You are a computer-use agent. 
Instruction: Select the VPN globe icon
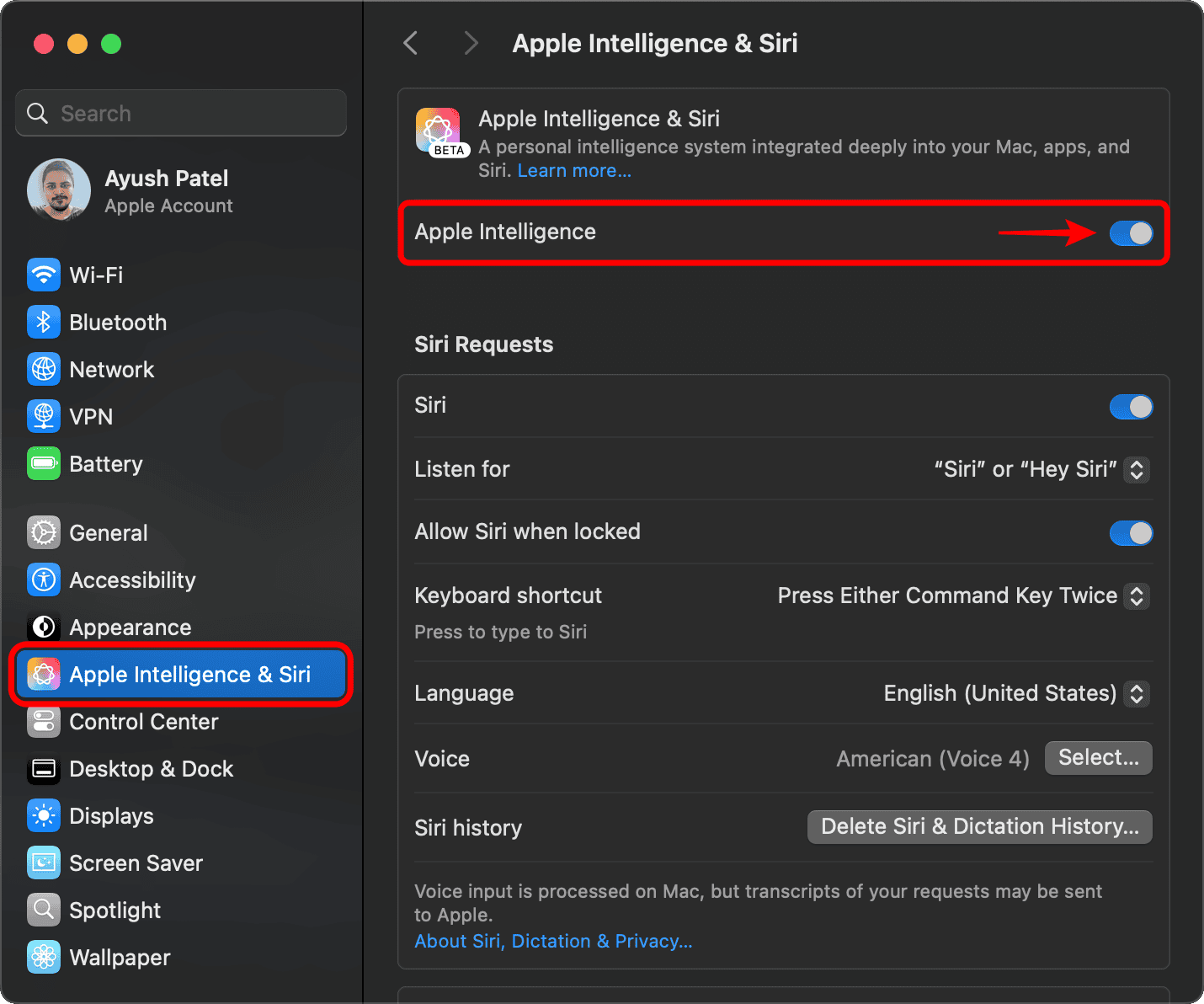(44, 416)
